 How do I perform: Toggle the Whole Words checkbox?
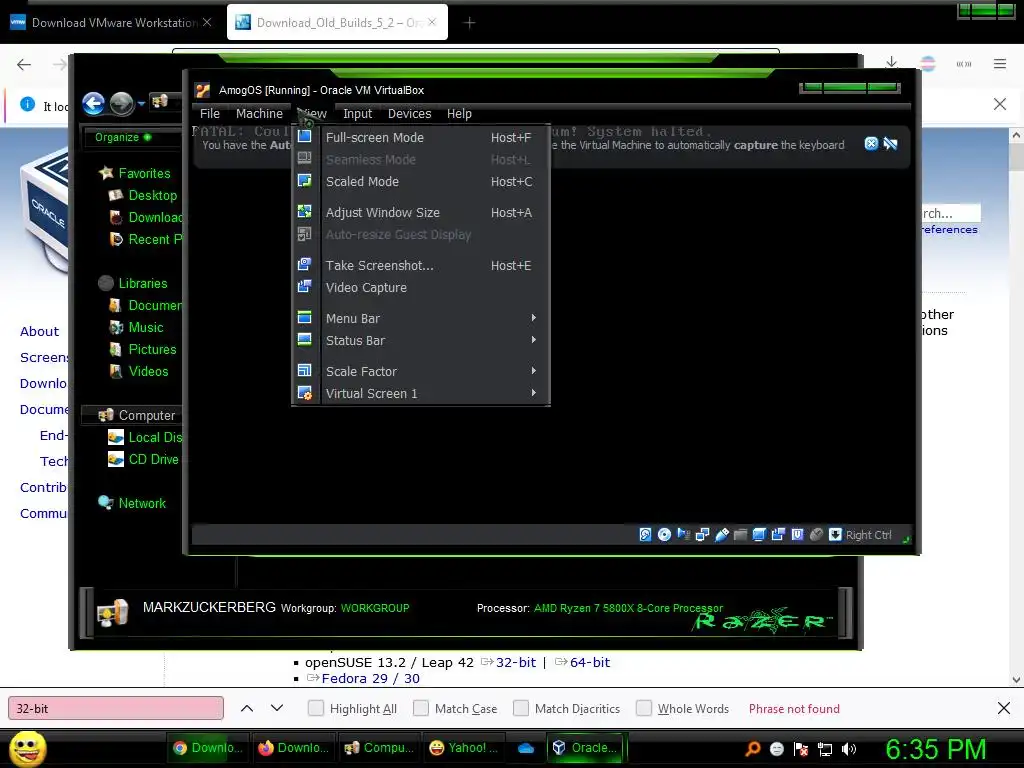pos(644,708)
